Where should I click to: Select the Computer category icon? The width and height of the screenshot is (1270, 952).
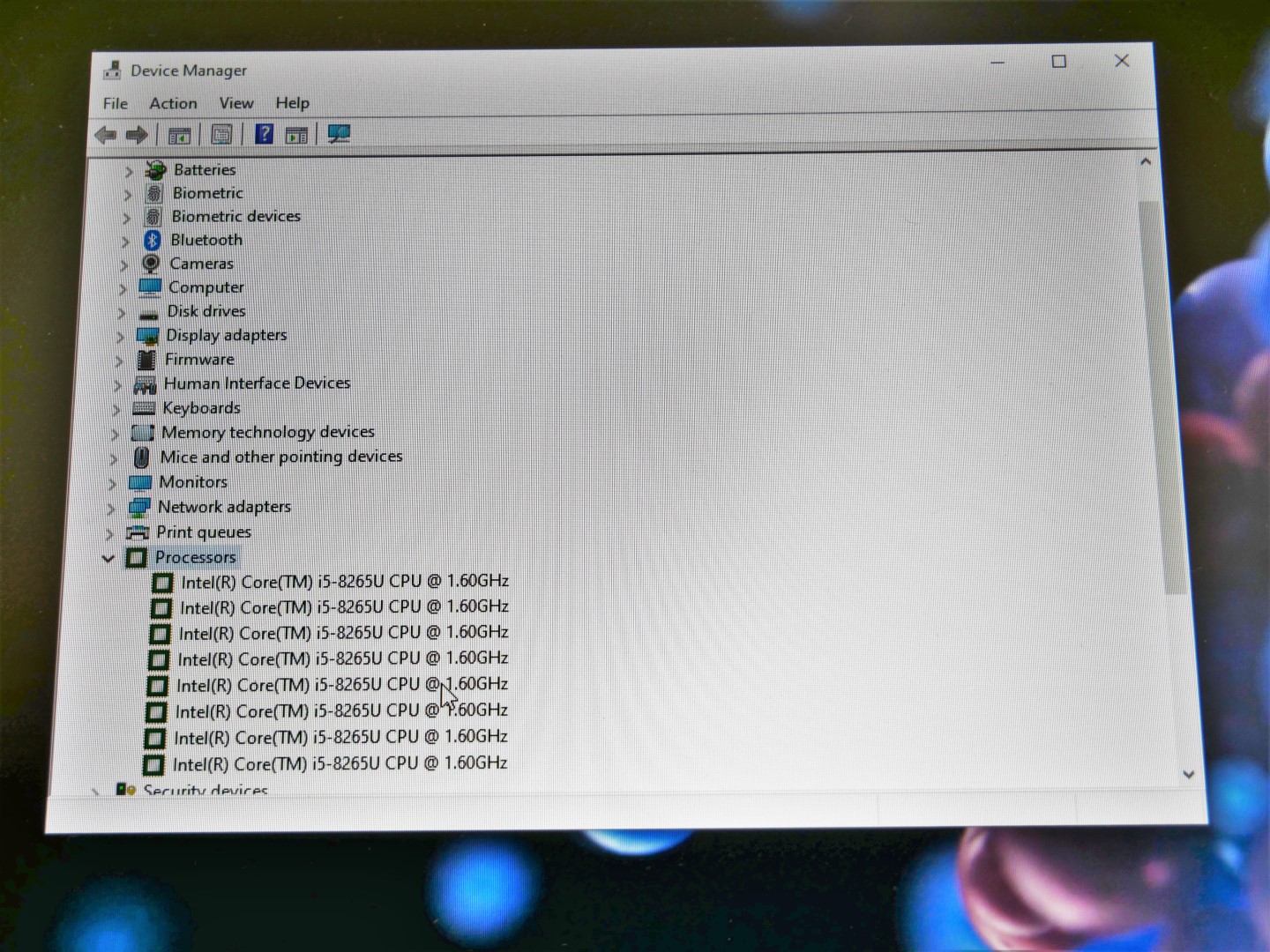(x=150, y=287)
